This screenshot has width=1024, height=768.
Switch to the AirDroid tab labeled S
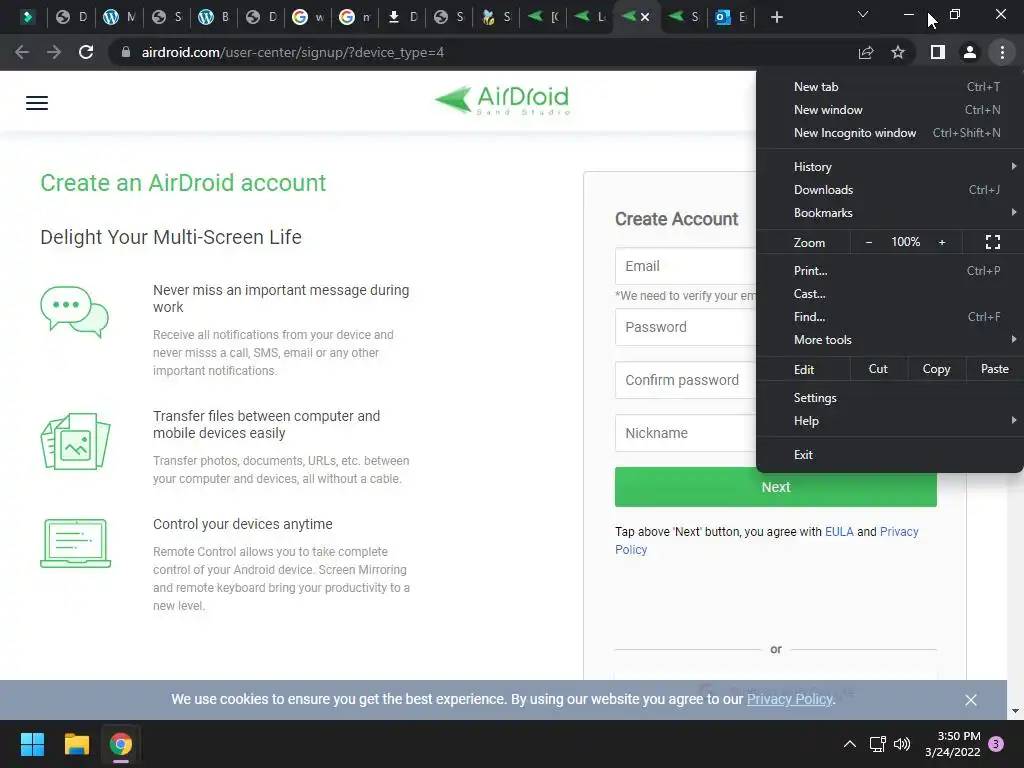(x=684, y=17)
